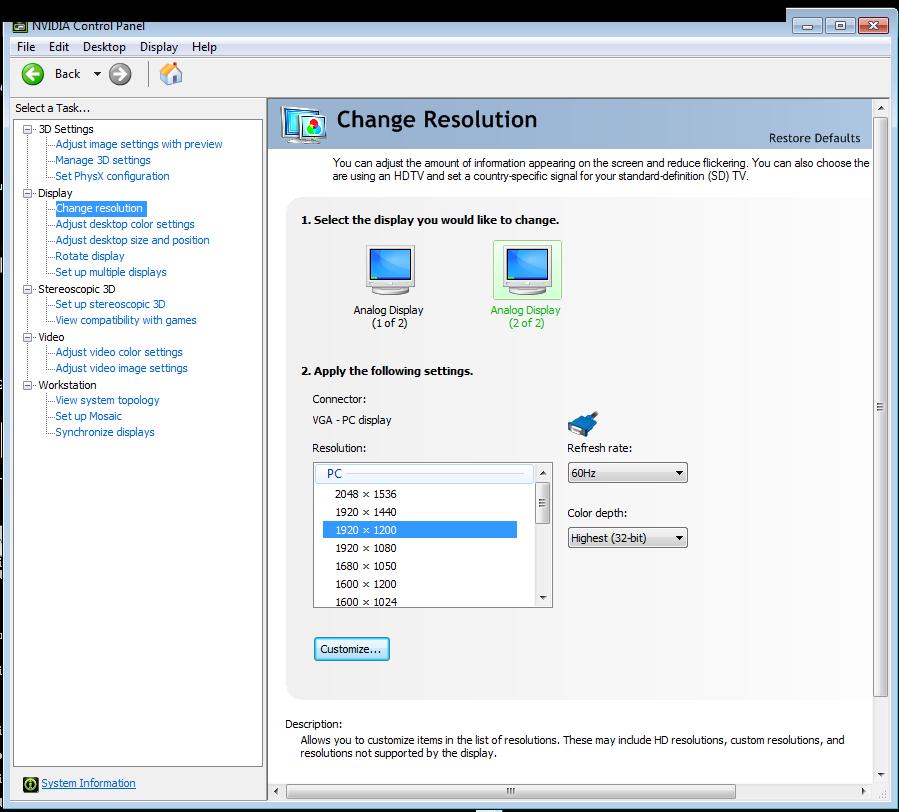Click Restore Defaults
Viewport: 899px width, 812px height.
point(814,138)
